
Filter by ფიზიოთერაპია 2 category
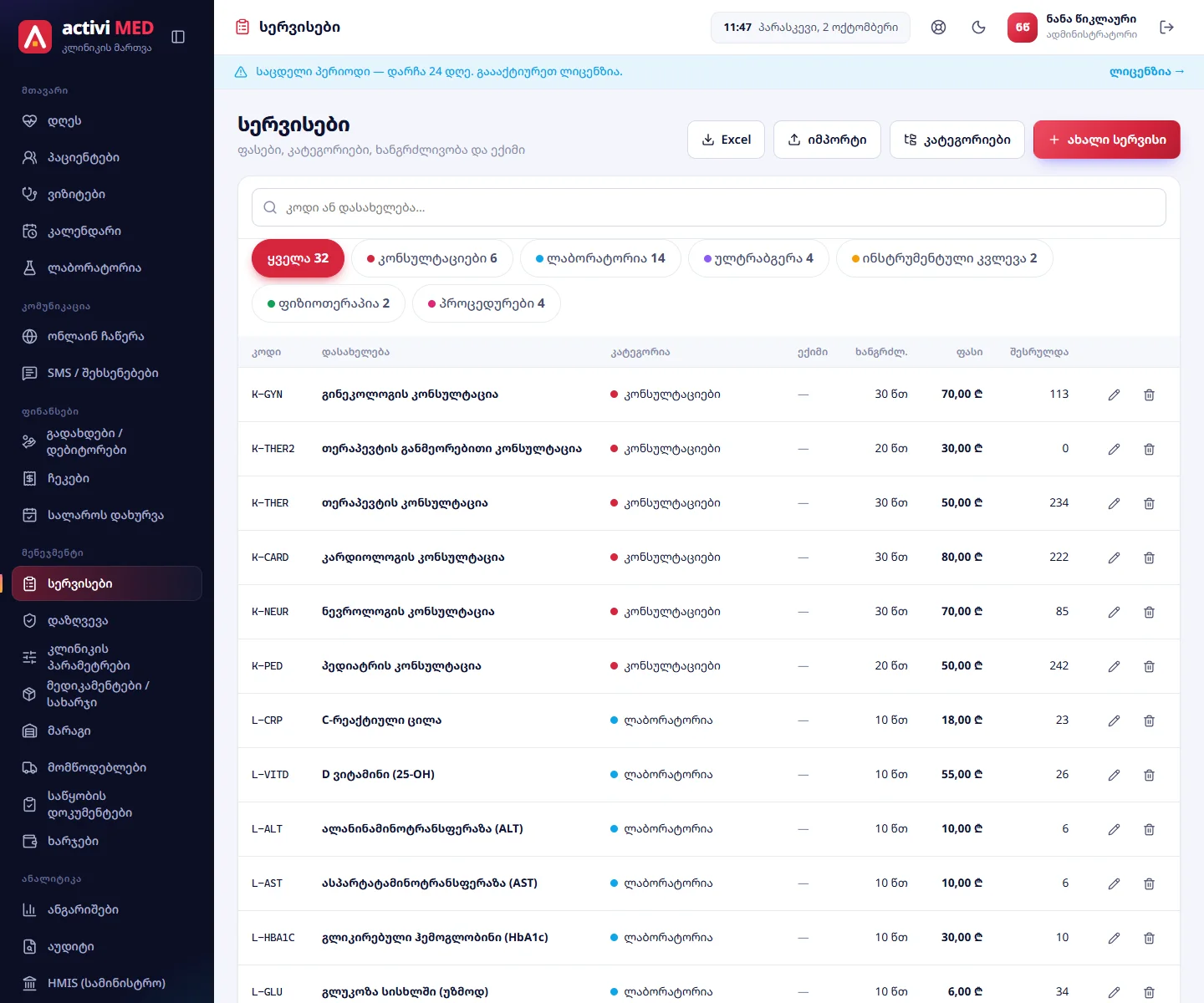point(329,303)
